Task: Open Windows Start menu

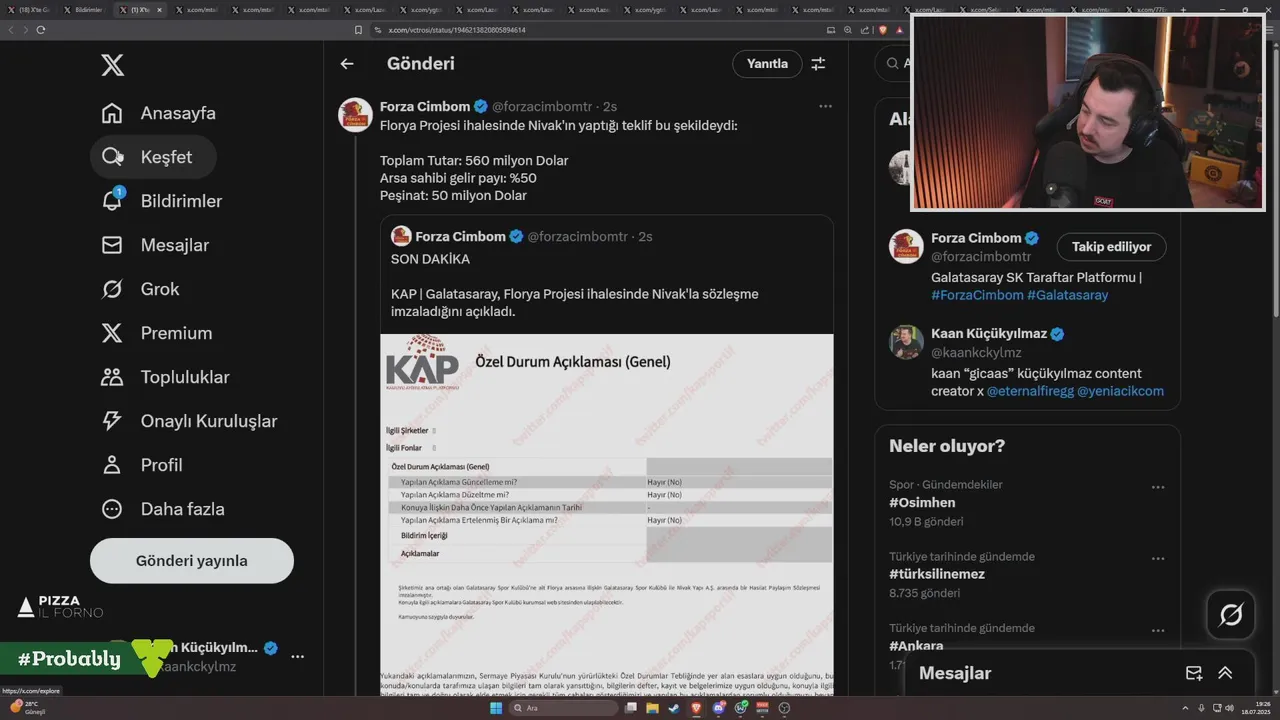Action: (x=494, y=708)
